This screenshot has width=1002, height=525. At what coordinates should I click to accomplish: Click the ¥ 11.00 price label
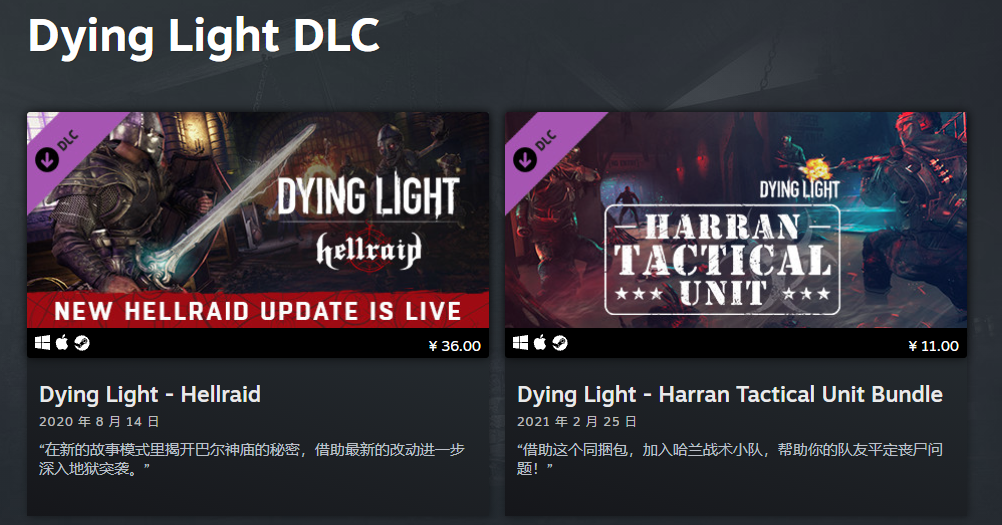coord(934,346)
